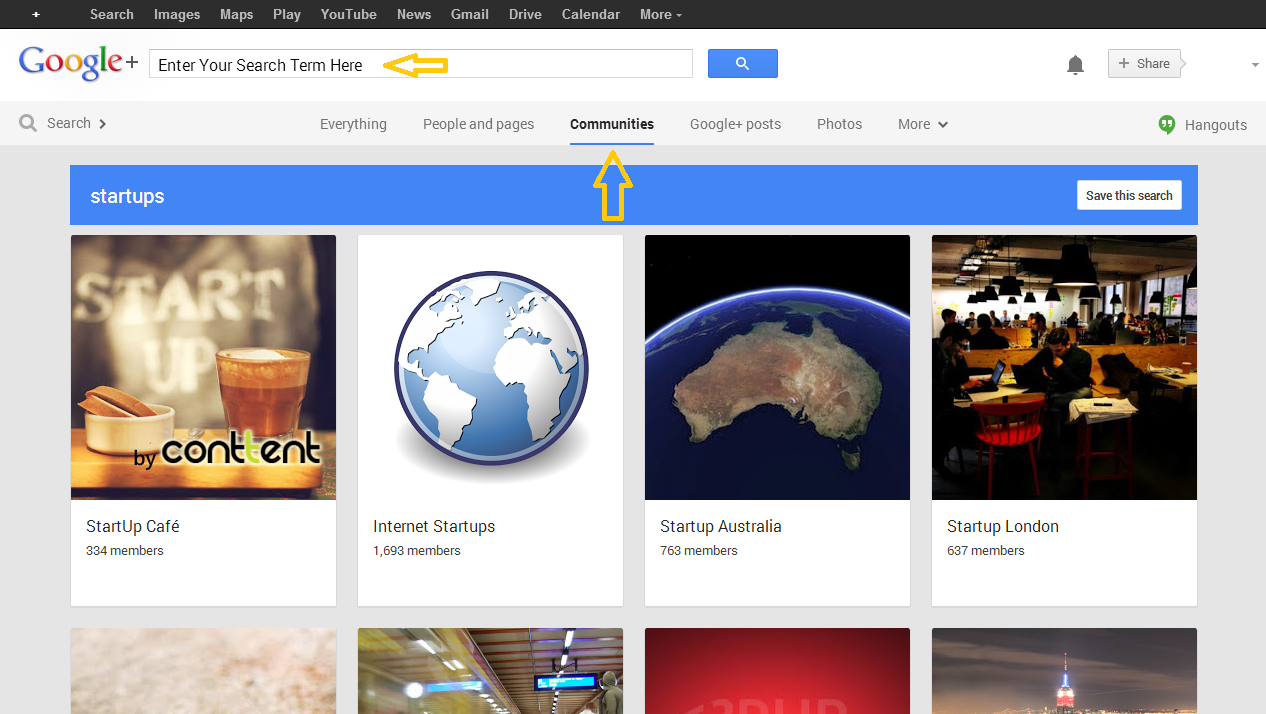Viewport: 1266px width, 714px height.
Task: Click the Hangouts label
Action: point(1216,125)
